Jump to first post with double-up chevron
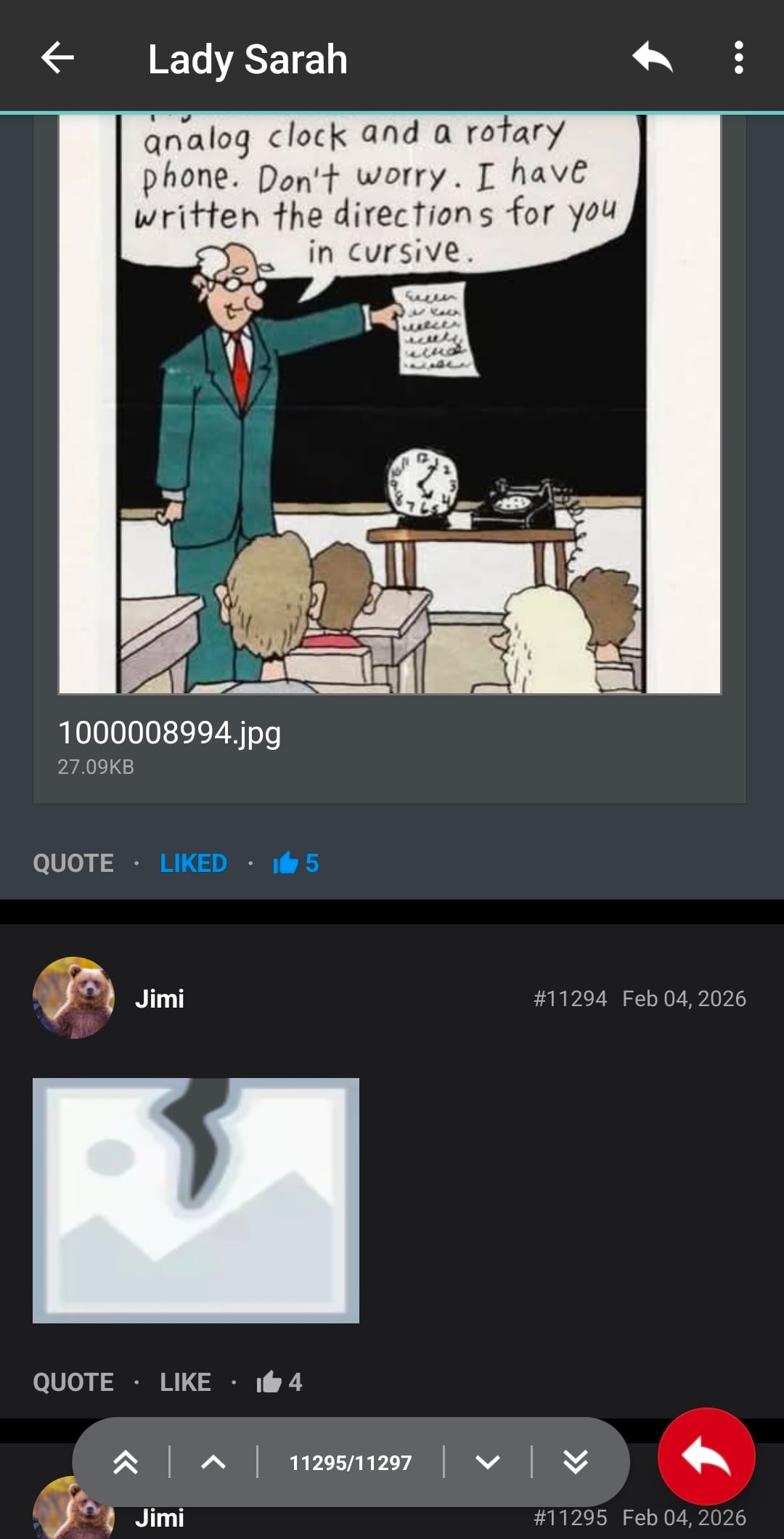 126,1462
